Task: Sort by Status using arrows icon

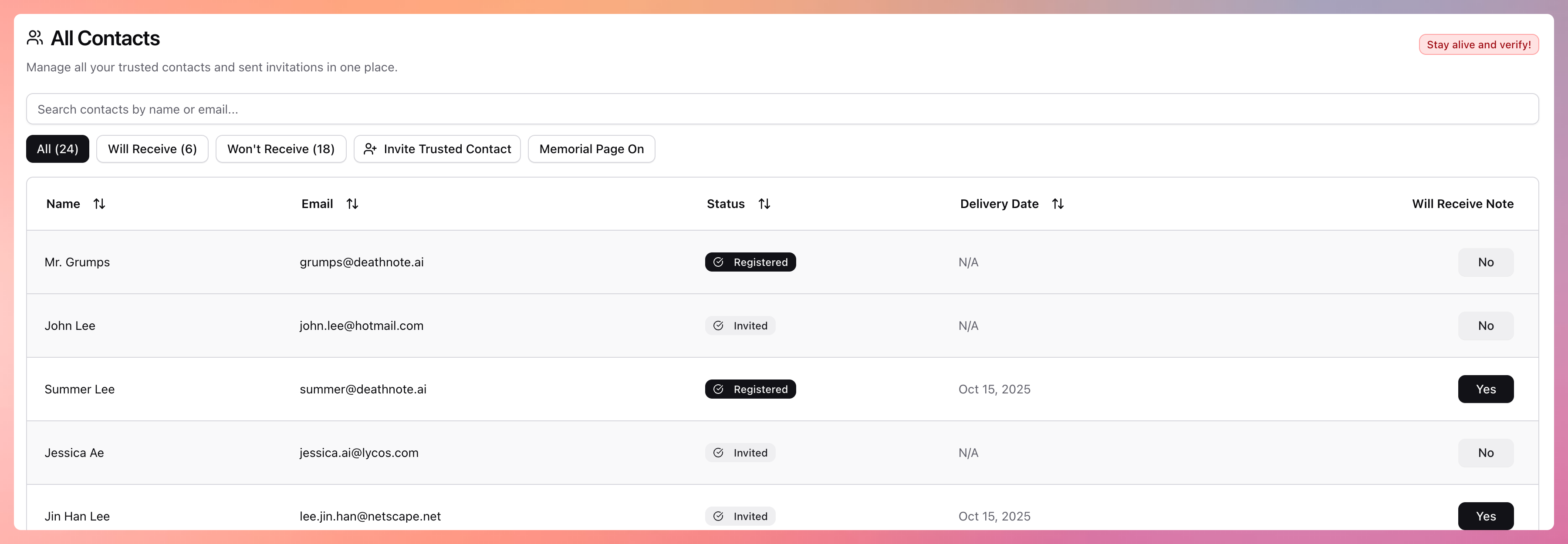Action: 764,204
